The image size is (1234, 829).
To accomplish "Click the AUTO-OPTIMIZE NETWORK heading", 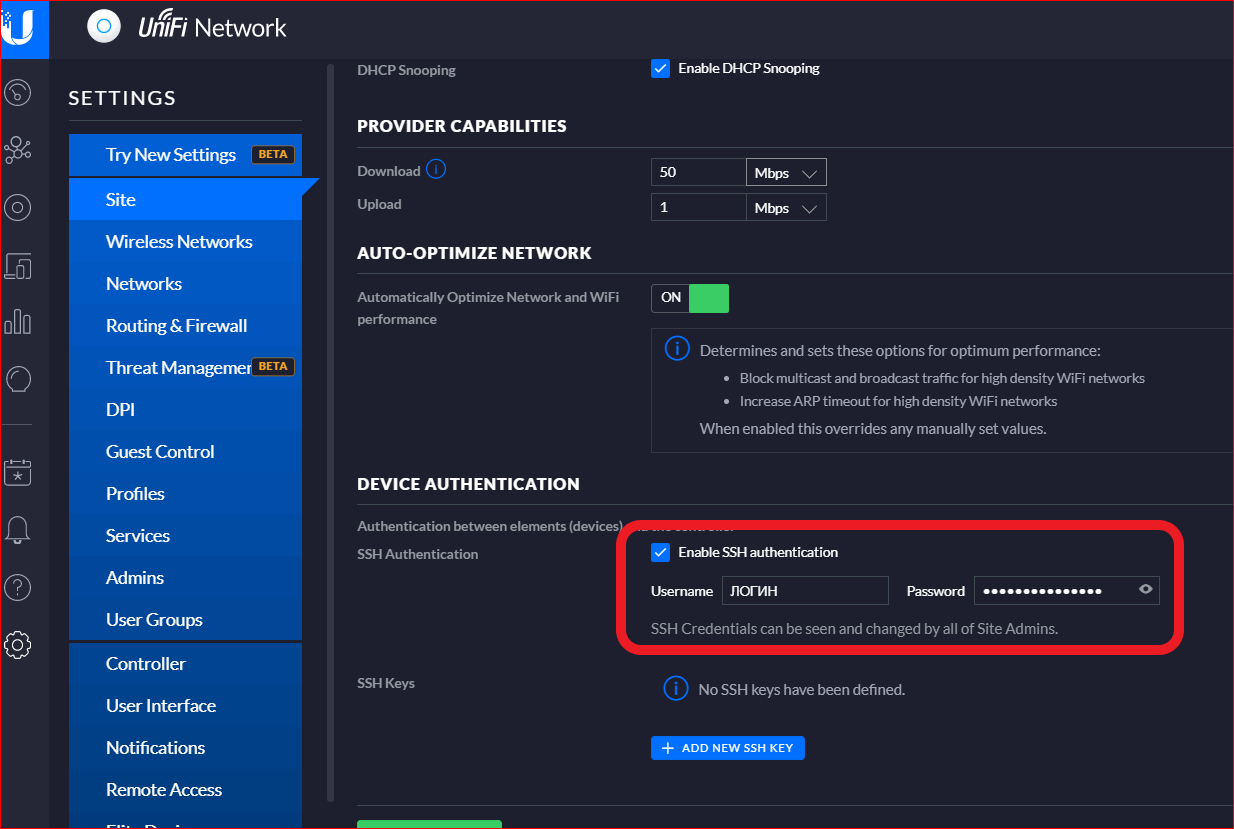I will tap(475, 253).
